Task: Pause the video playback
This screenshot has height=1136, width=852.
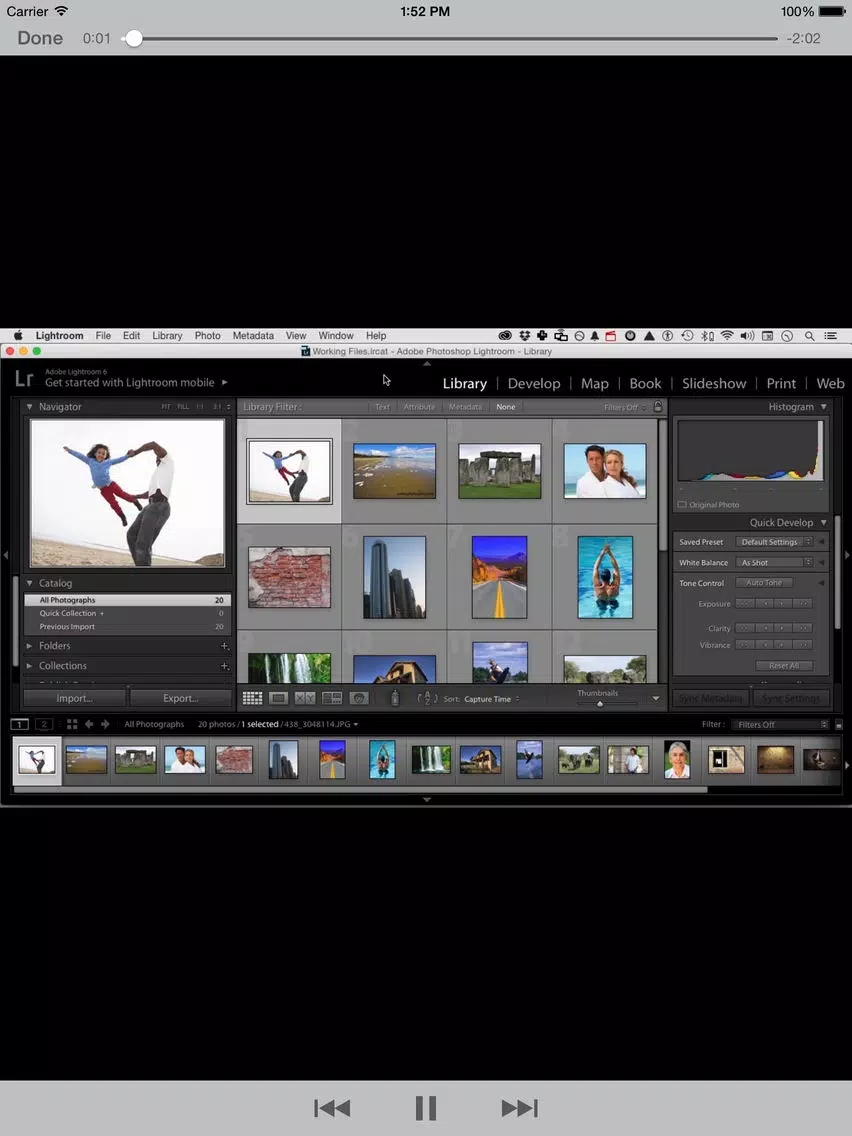Action: 426,1108
